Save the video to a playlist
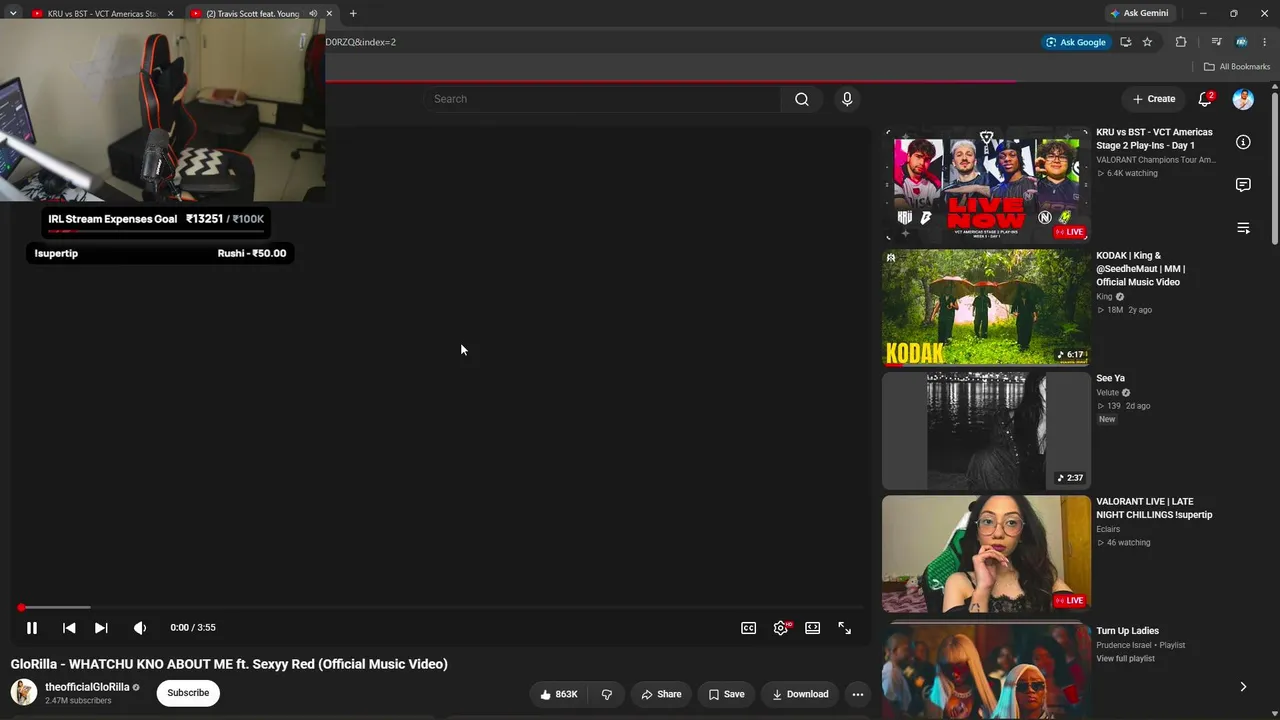1280x720 pixels. point(727,694)
